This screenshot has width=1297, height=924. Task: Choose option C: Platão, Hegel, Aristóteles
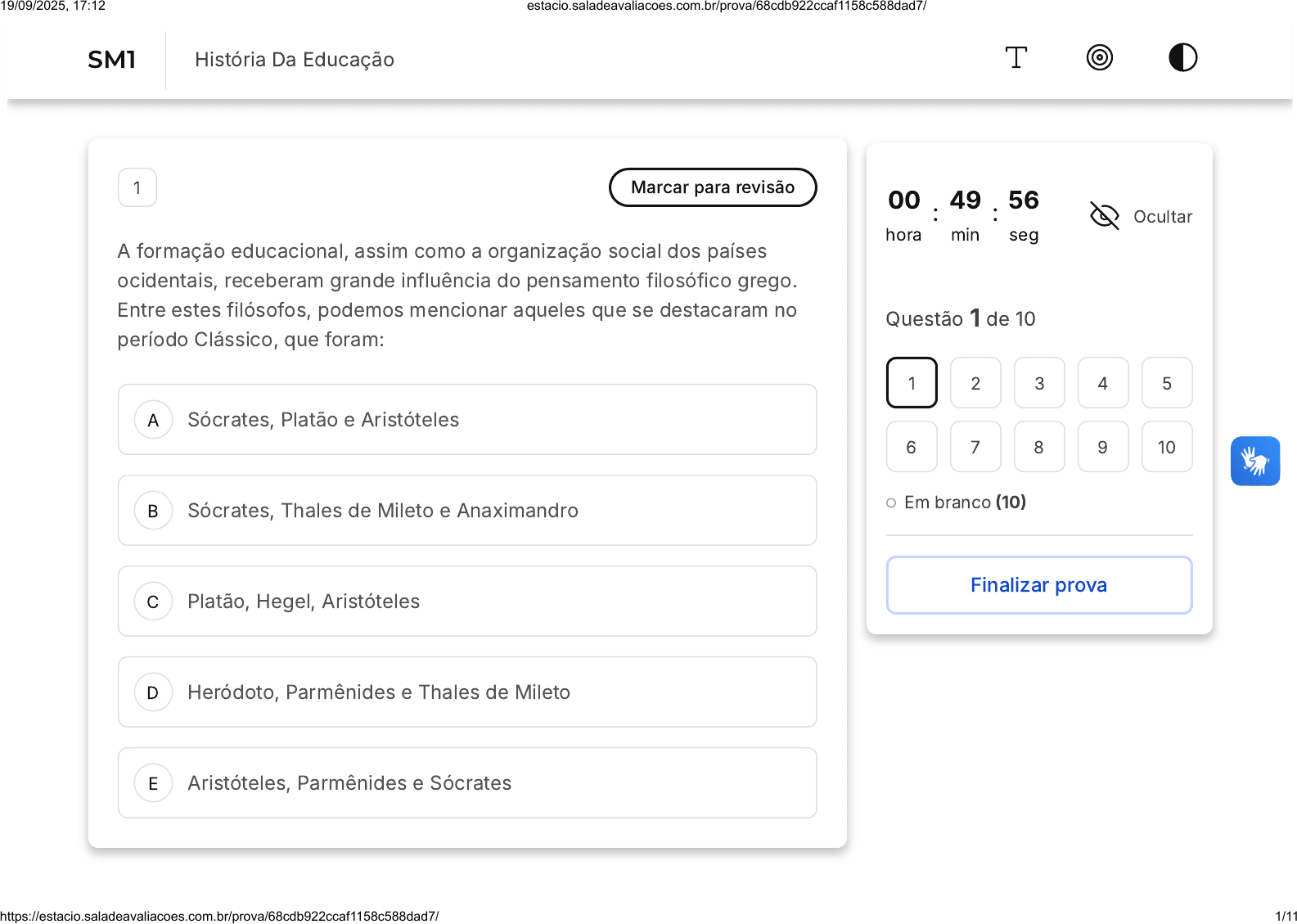click(x=467, y=602)
